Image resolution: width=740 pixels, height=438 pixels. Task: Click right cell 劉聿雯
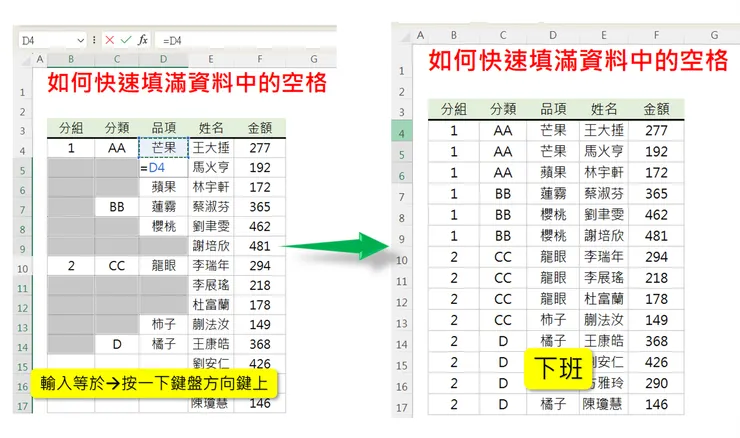coord(604,215)
